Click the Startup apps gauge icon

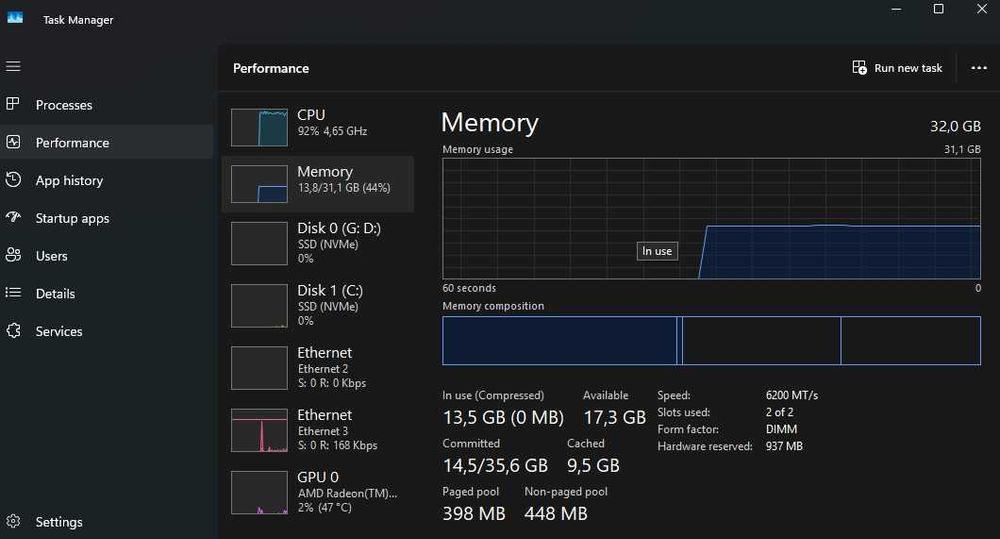coord(13,218)
